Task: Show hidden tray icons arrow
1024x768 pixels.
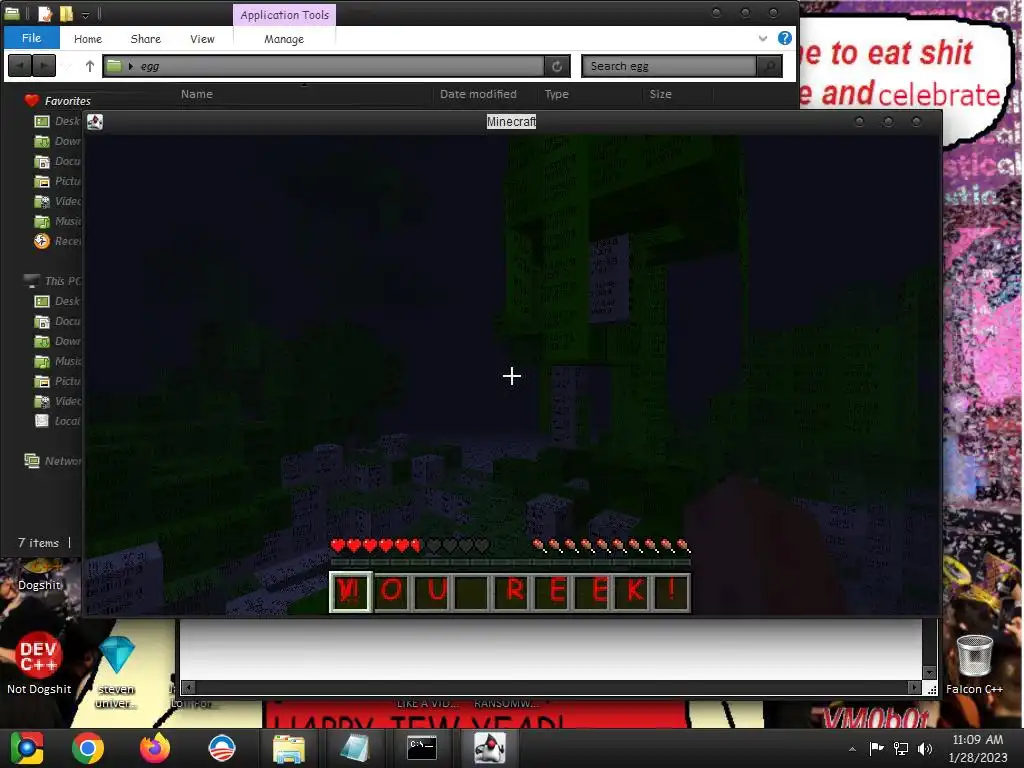Action: pyautogui.click(x=852, y=749)
